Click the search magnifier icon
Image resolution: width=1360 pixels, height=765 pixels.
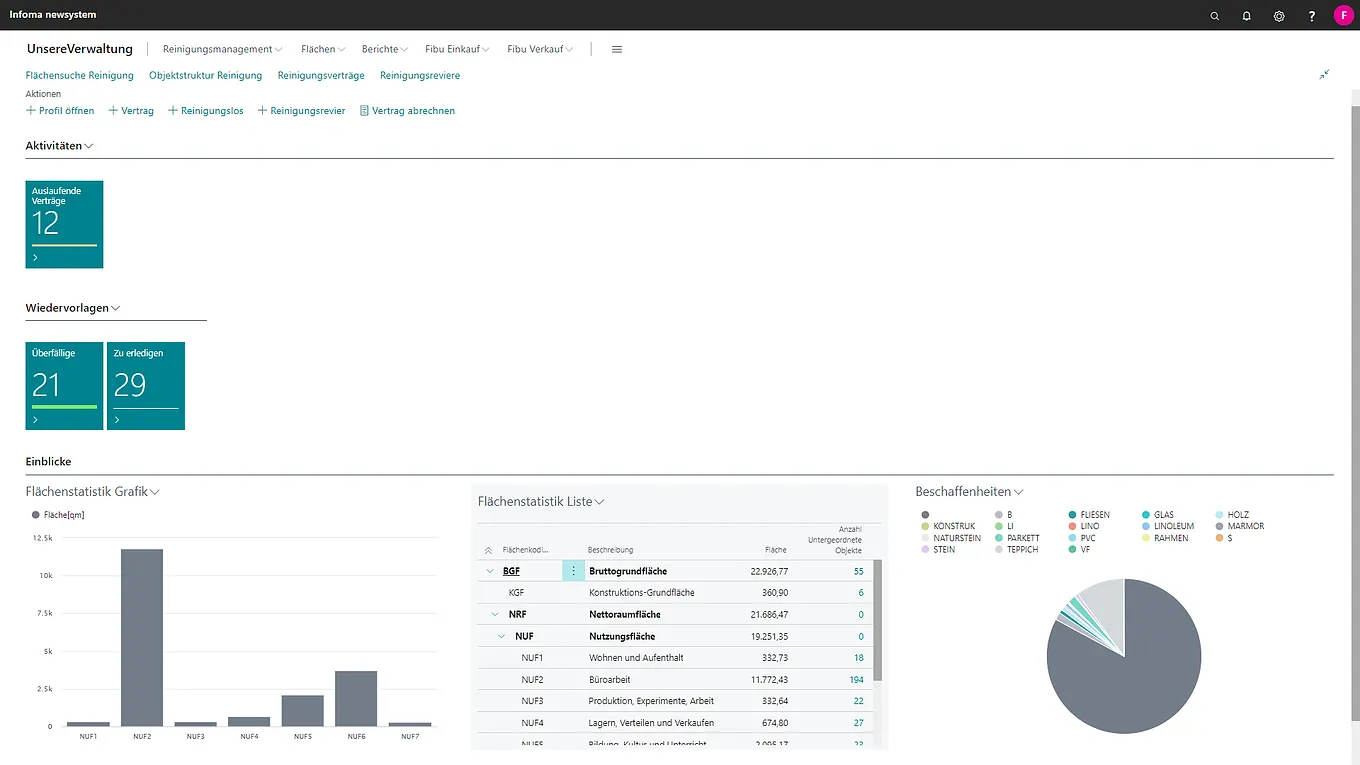tap(1215, 16)
